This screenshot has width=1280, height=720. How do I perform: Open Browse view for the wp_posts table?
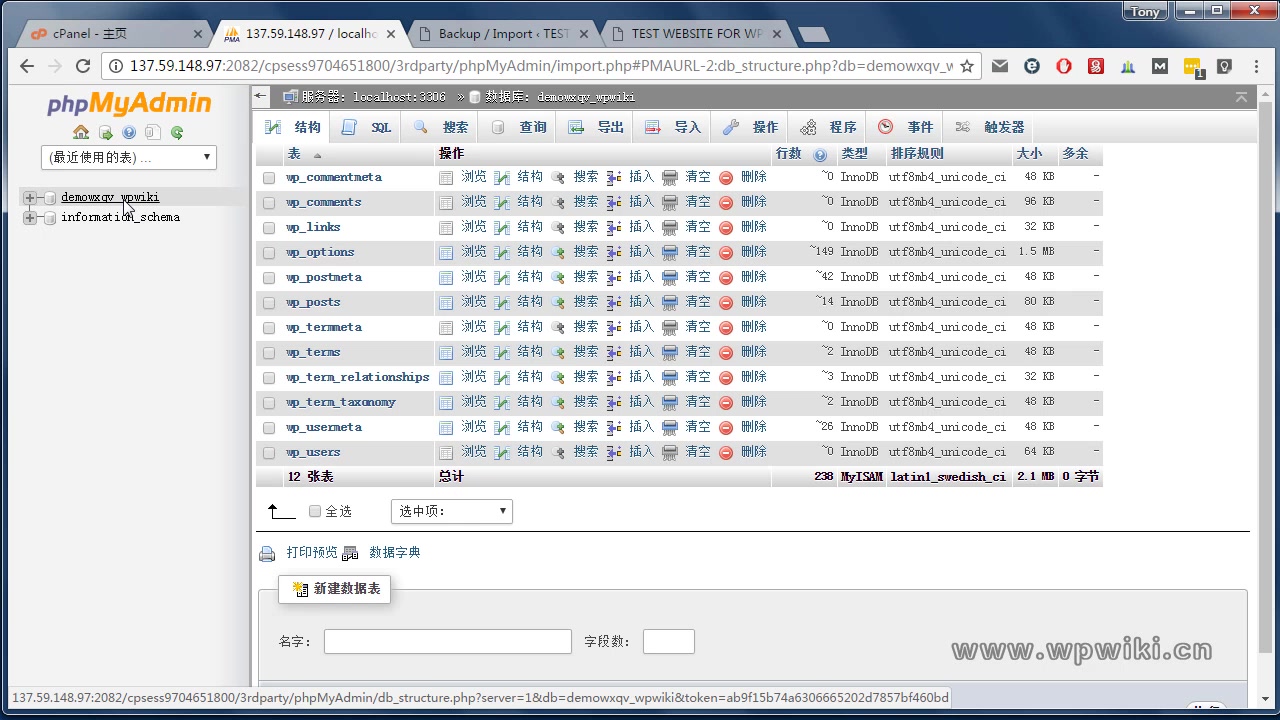click(x=472, y=302)
